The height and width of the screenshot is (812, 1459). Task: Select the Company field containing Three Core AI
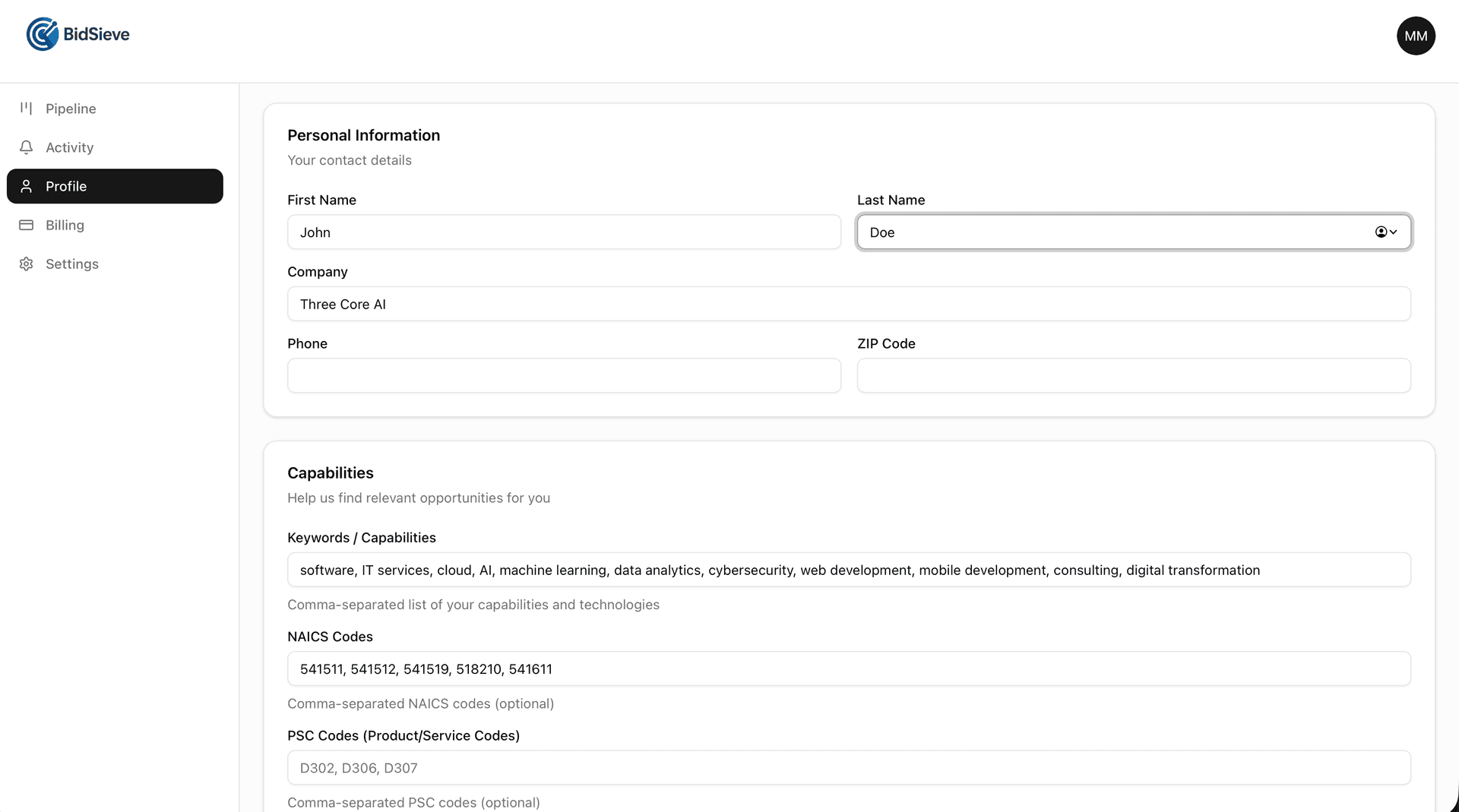point(849,304)
